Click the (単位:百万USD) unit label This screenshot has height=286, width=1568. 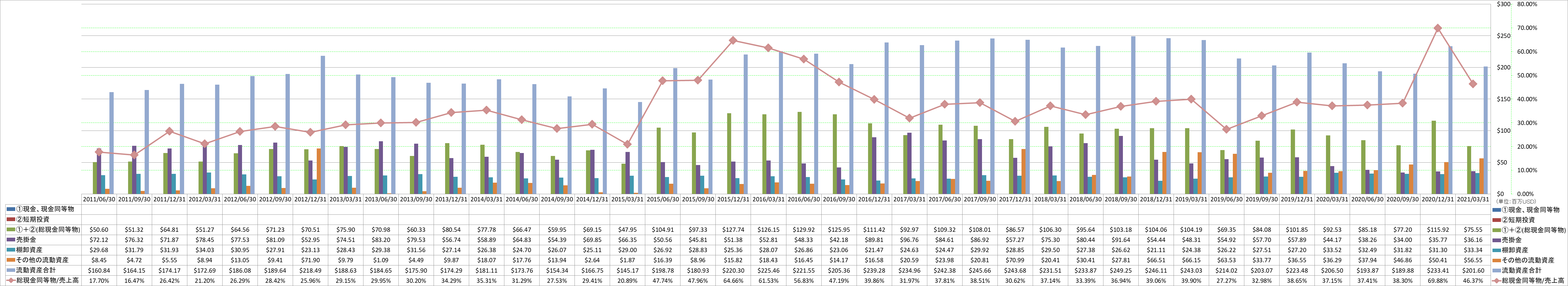tap(1516, 201)
